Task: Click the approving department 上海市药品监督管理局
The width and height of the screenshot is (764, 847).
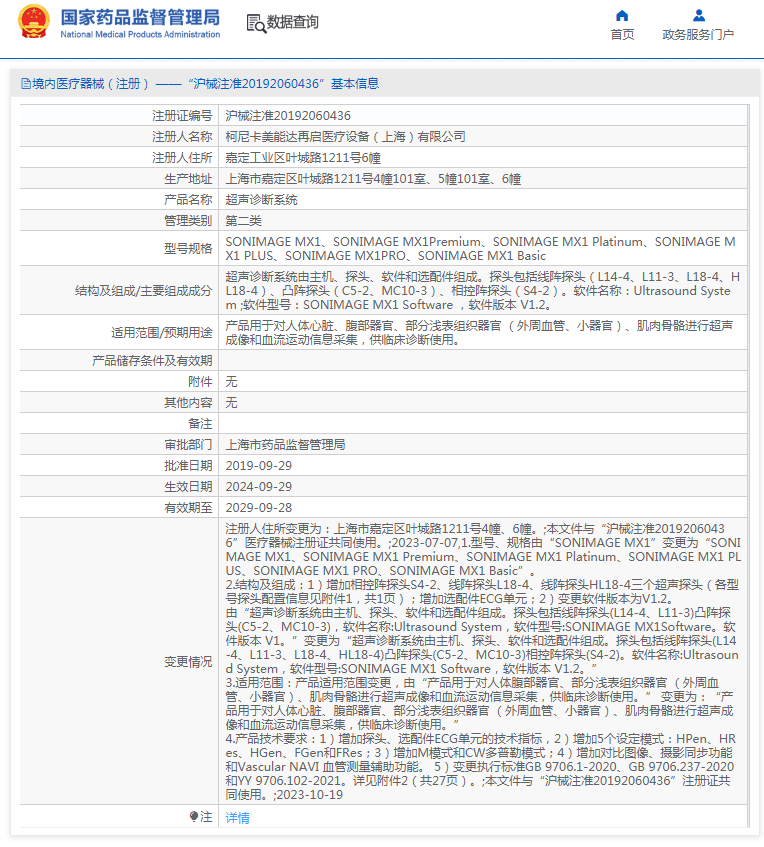Action: [285, 444]
